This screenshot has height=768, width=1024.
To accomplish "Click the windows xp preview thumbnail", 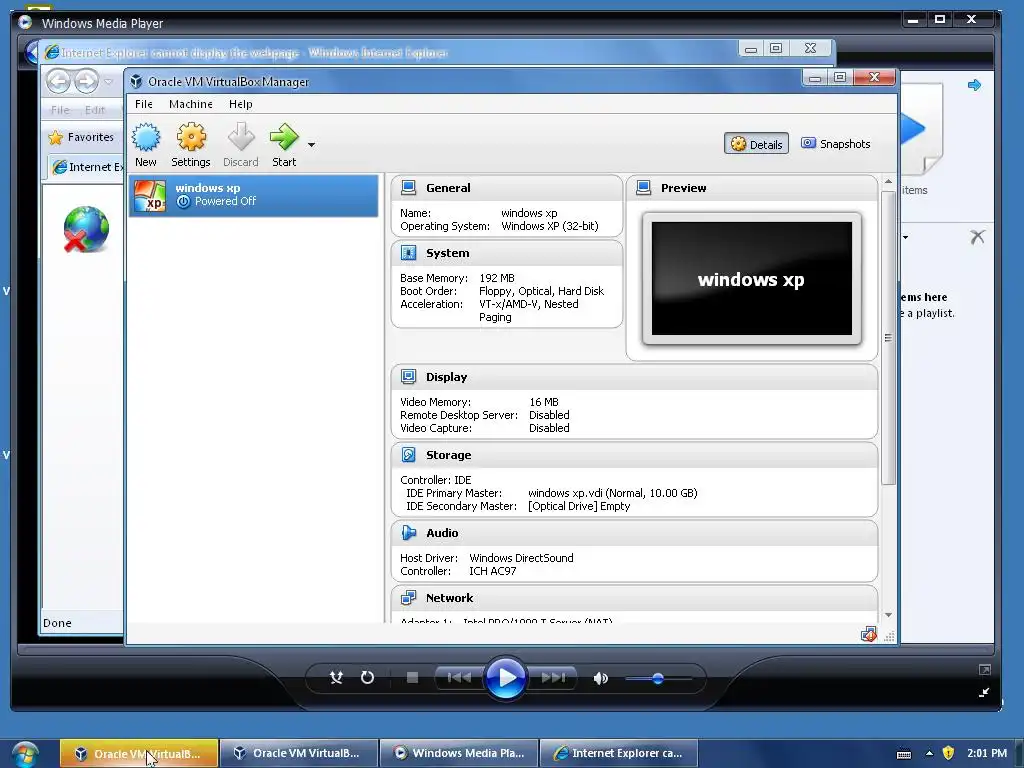I will point(752,278).
